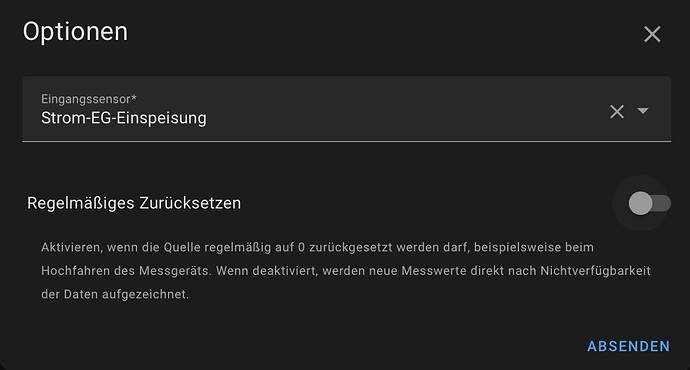Clear the Eingangssensor selection
Viewport: 690px width, 370px height.
[x=617, y=111]
